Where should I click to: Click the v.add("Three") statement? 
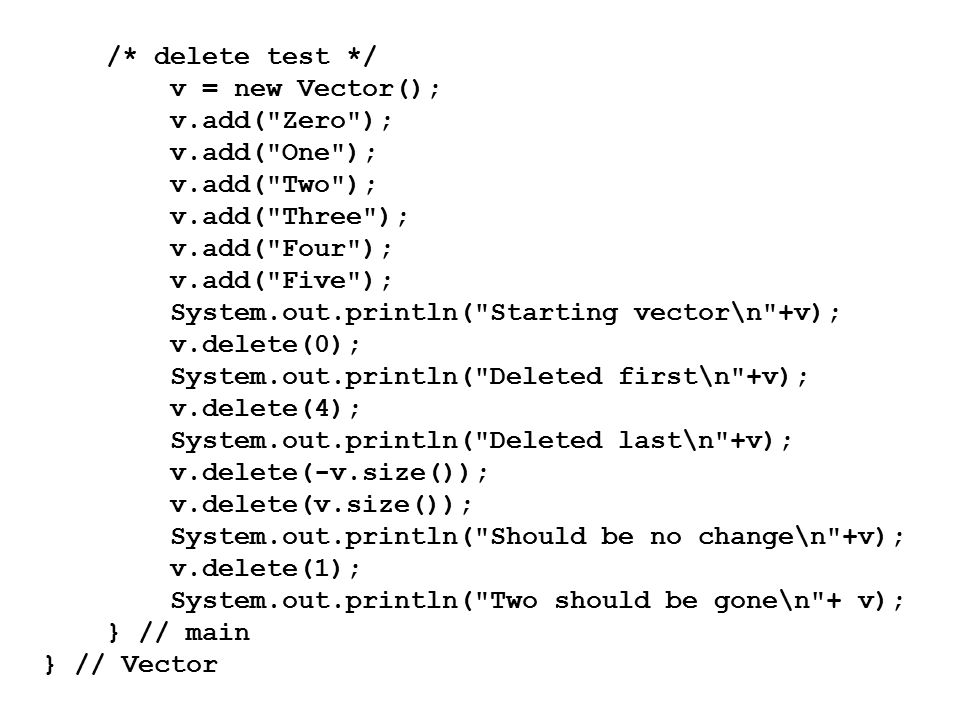pos(288,217)
